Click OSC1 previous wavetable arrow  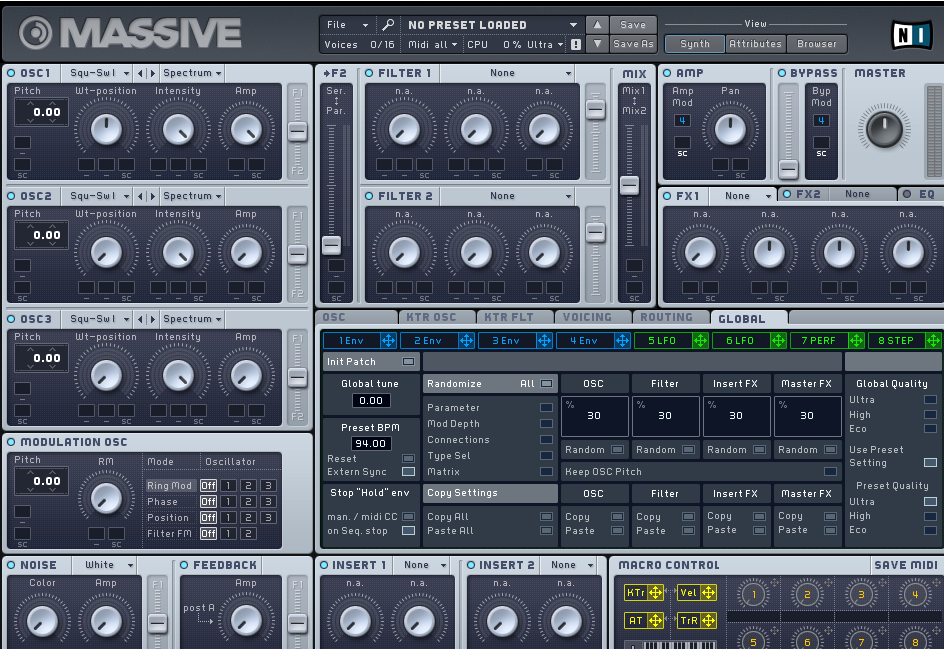140,73
